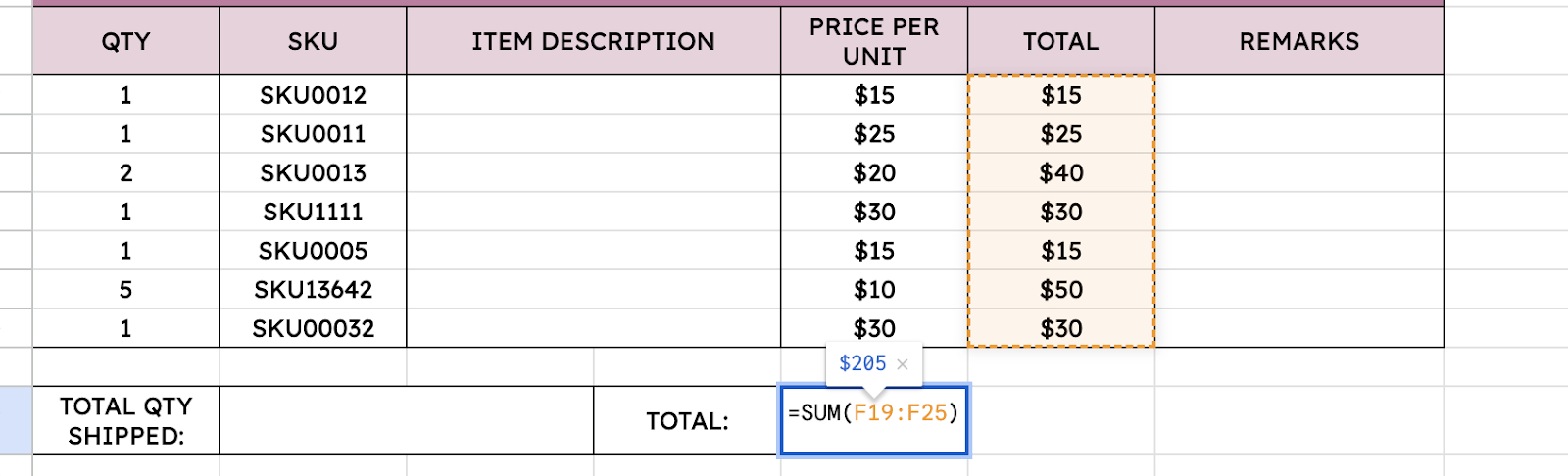Click the SKU13642 cell
Image resolution: width=1568 pixels, height=476 pixels.
(x=313, y=290)
